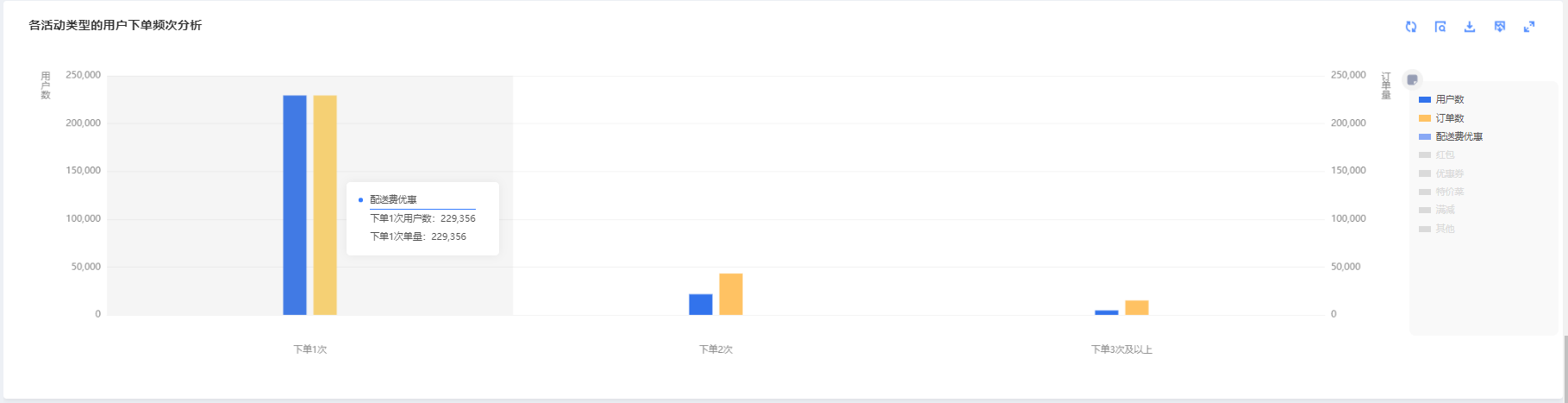The height and width of the screenshot is (403, 1568).
Task: Enable the 其他 legend series
Action: pyautogui.click(x=1444, y=229)
